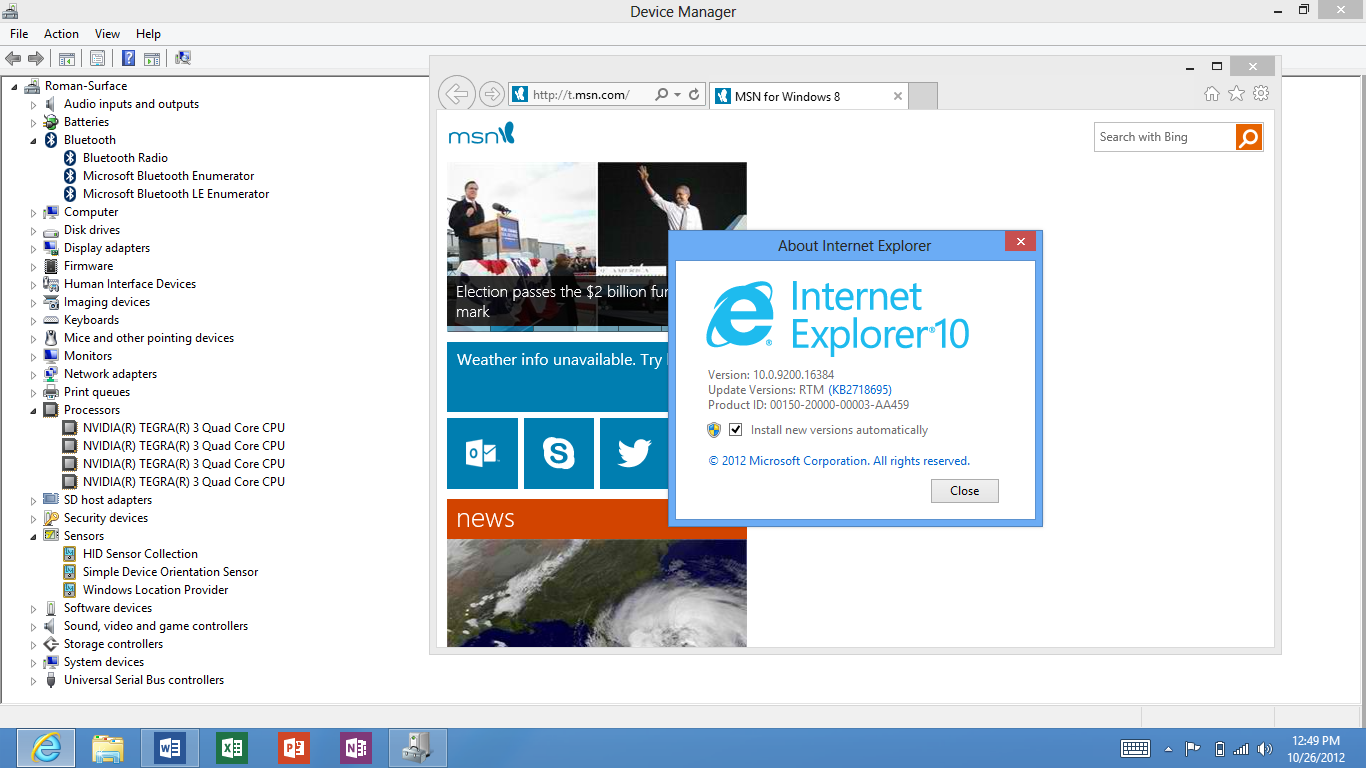Image resolution: width=1366 pixels, height=768 pixels.
Task: Select Bluetooth Radio device
Action: click(x=125, y=158)
